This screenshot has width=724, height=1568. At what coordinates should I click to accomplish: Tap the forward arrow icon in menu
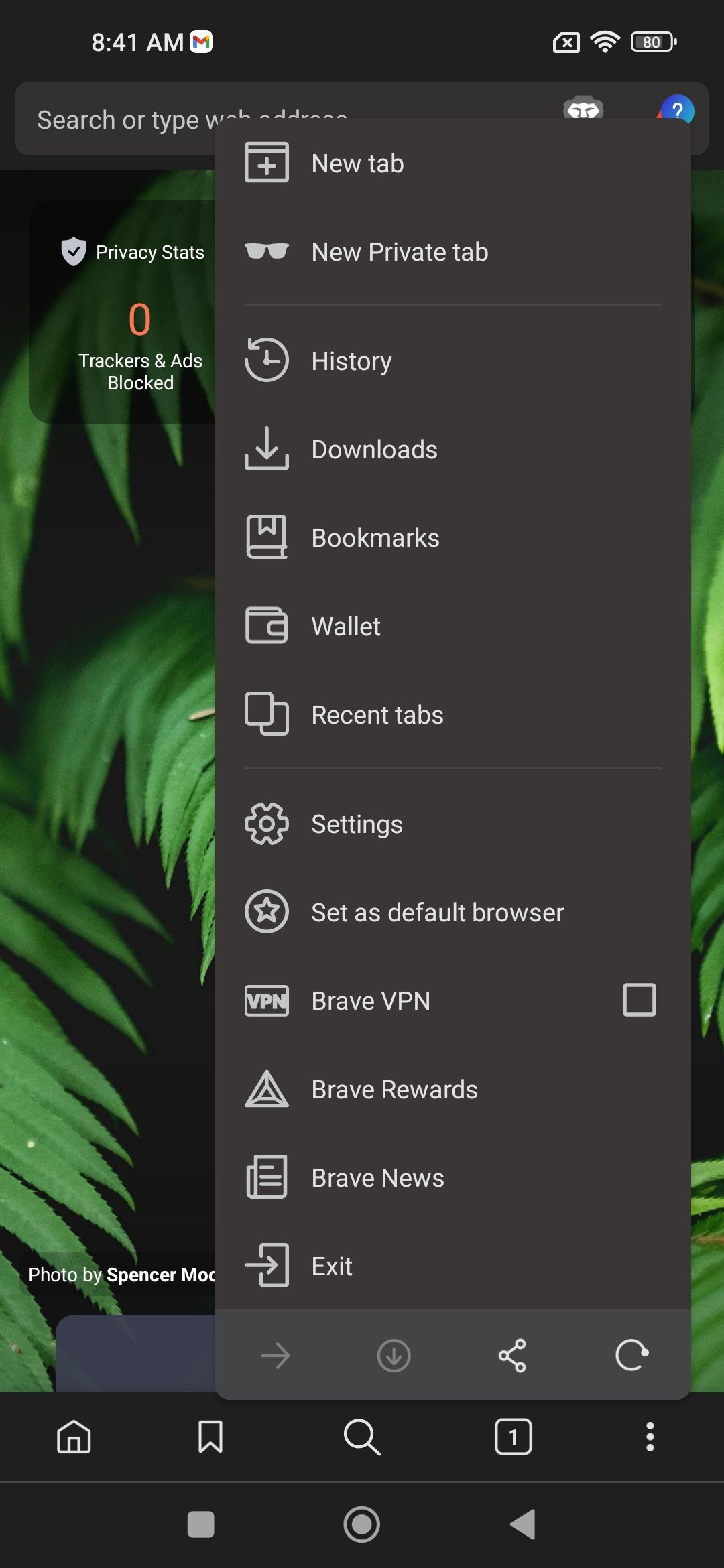pos(275,1356)
